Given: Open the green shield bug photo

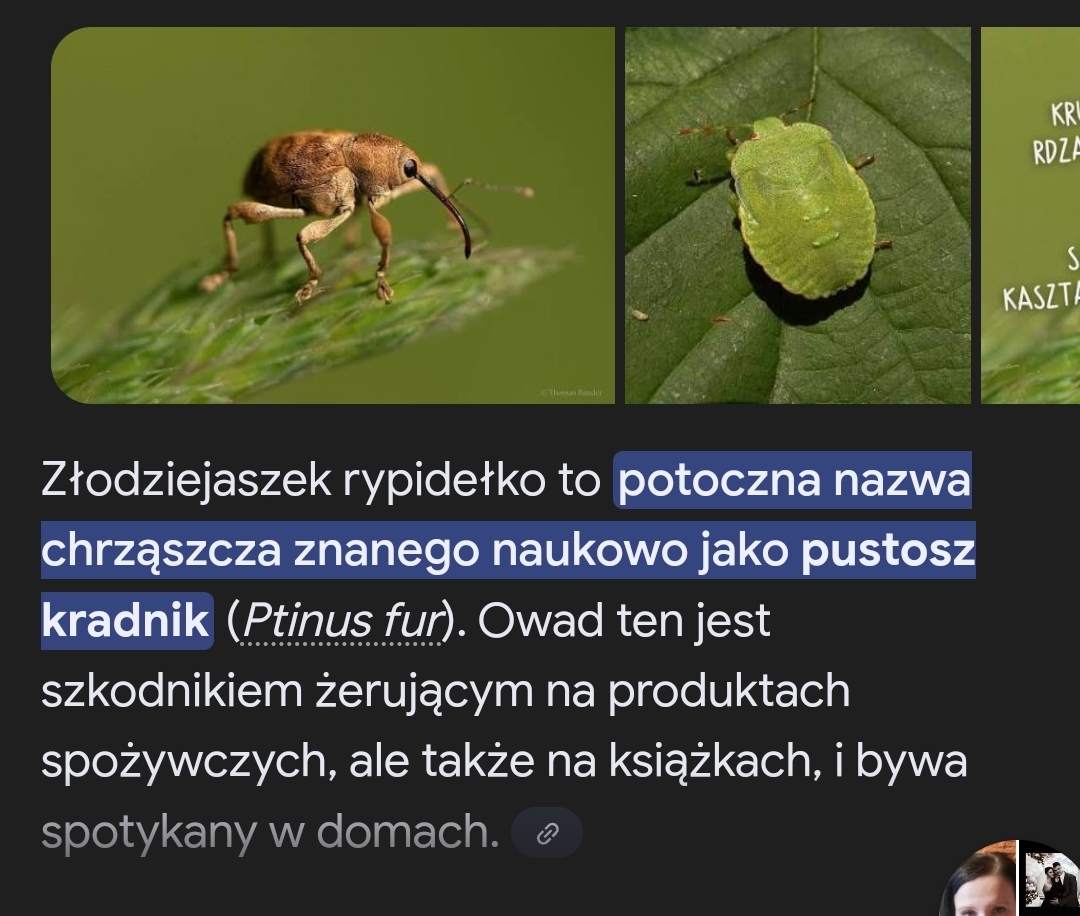Looking at the screenshot, I should pyautogui.click(x=798, y=215).
